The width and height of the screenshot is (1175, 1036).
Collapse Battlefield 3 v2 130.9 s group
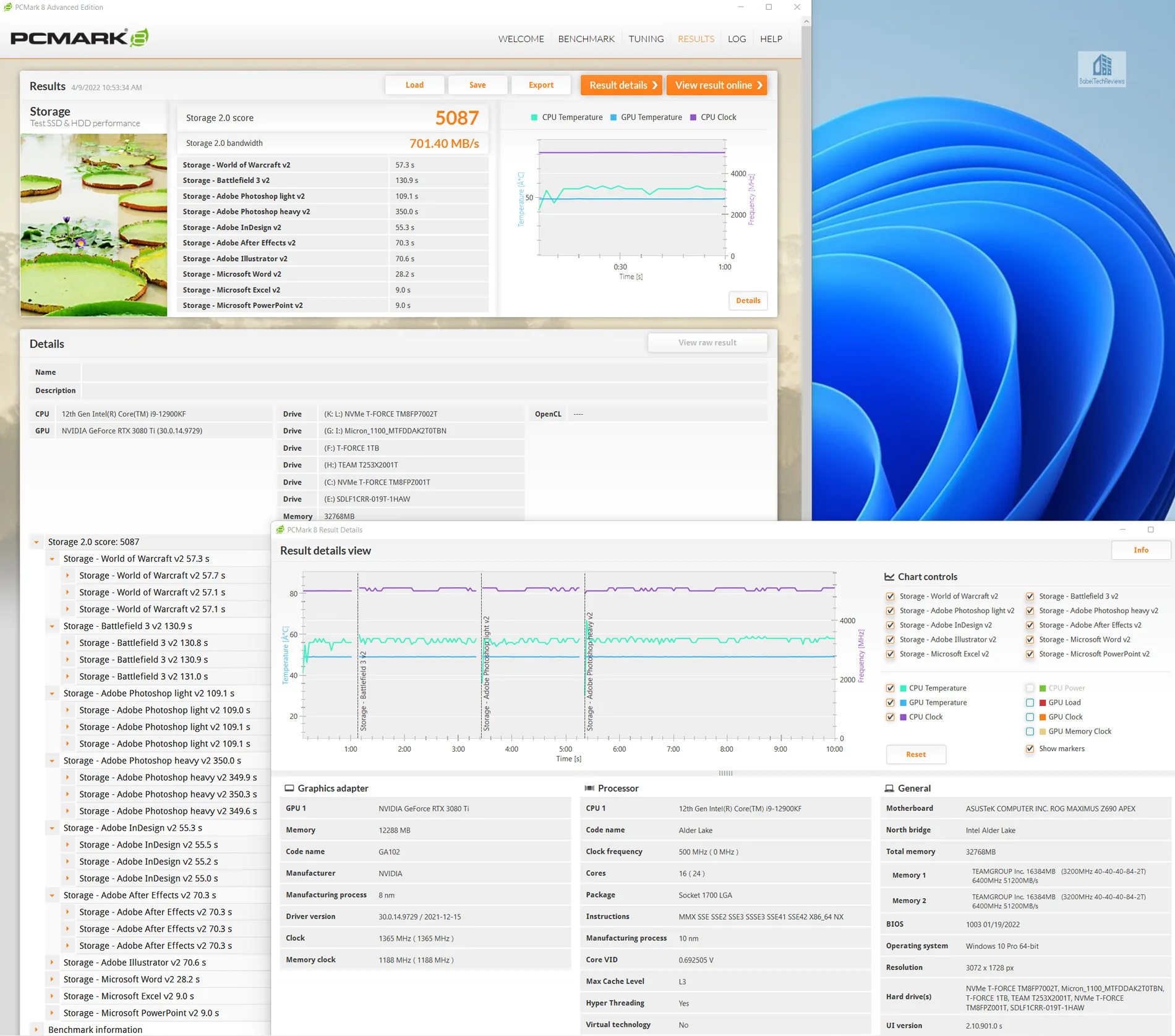pyautogui.click(x=52, y=626)
